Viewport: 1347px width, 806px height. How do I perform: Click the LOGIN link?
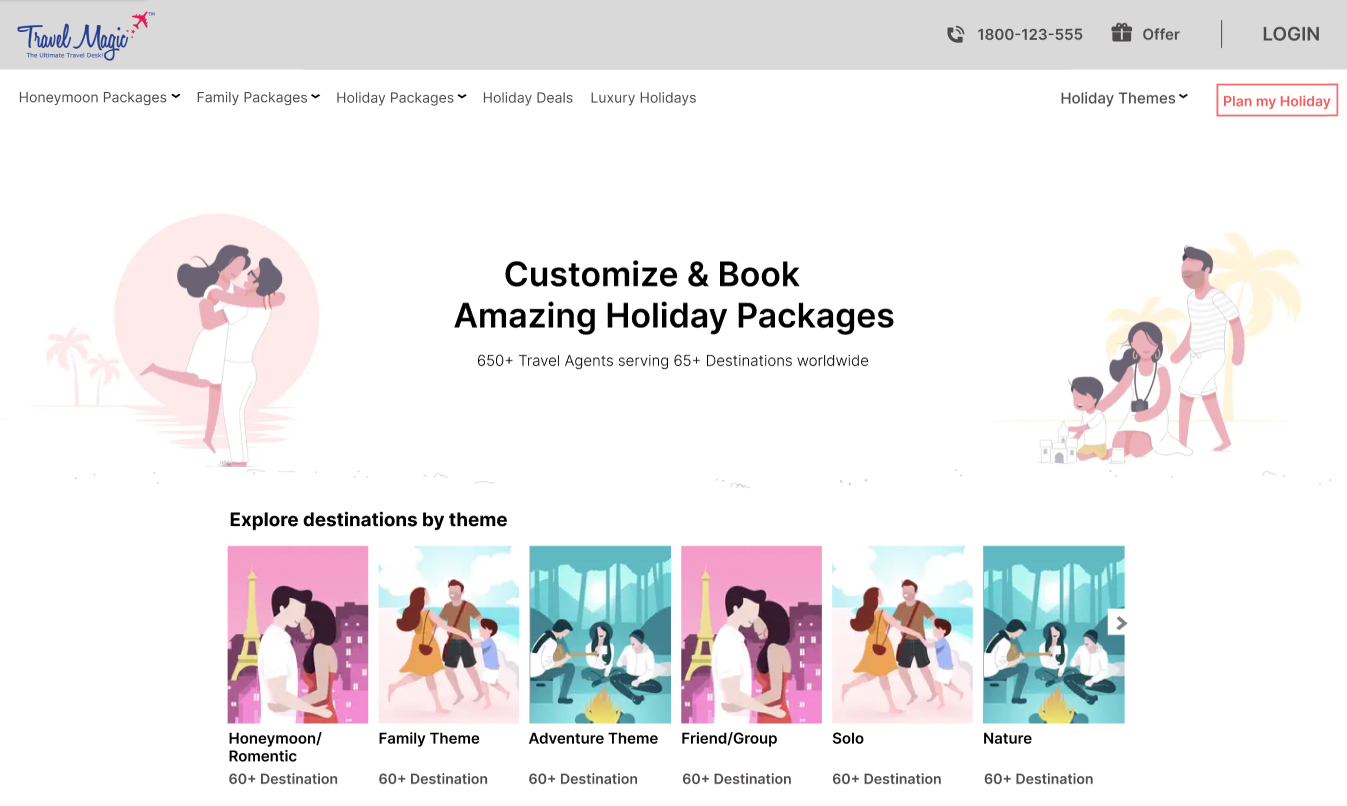tap(1290, 33)
